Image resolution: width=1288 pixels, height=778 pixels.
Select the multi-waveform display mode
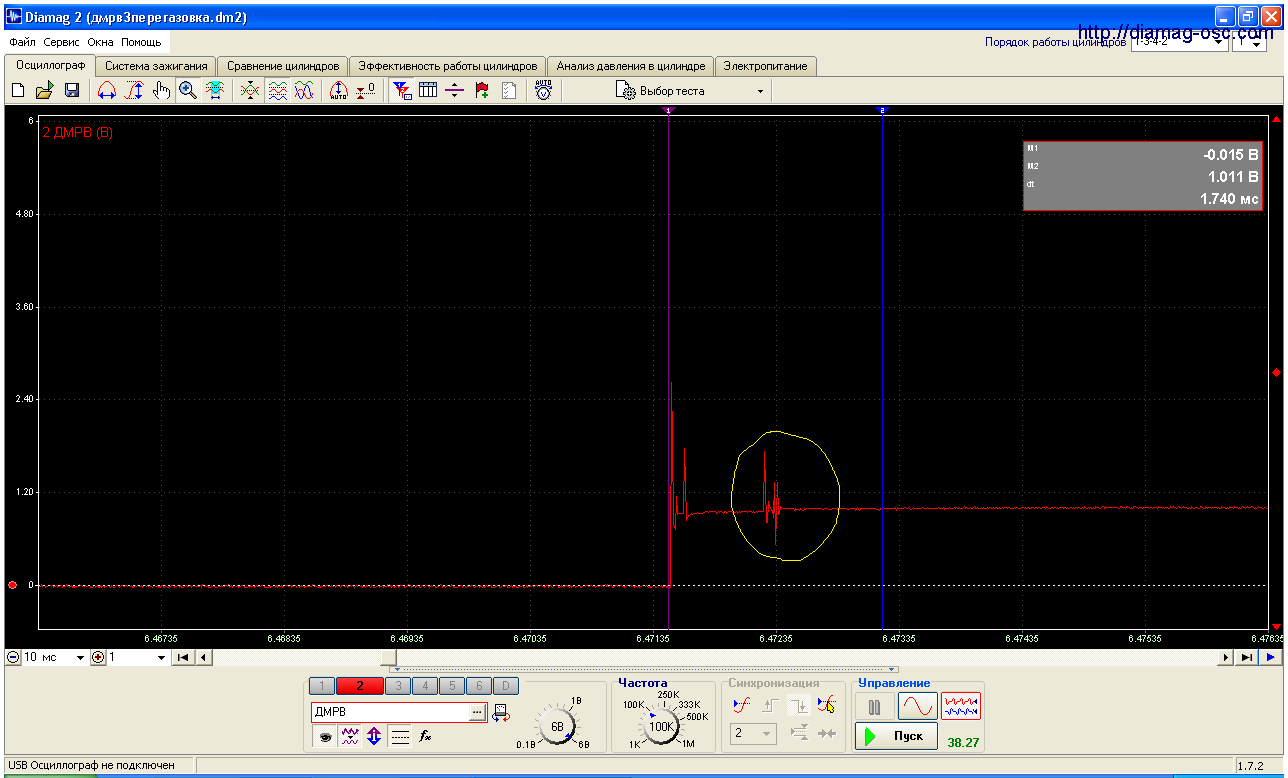(x=961, y=706)
